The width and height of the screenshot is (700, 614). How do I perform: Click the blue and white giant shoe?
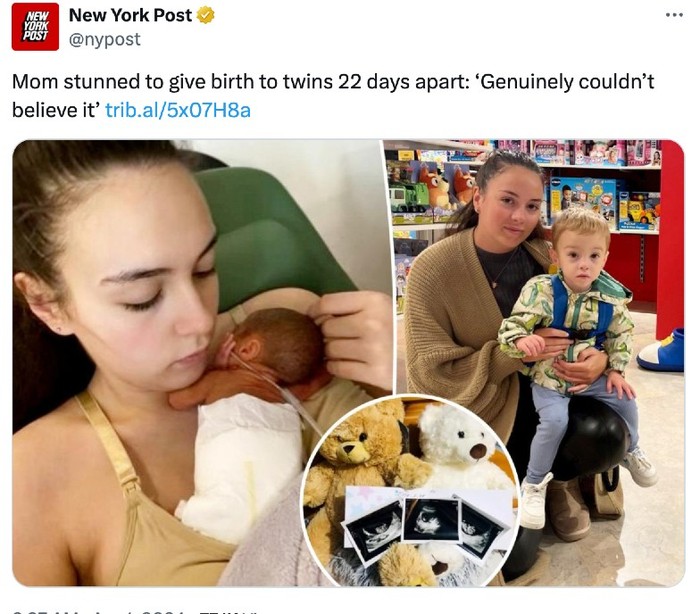[661, 350]
